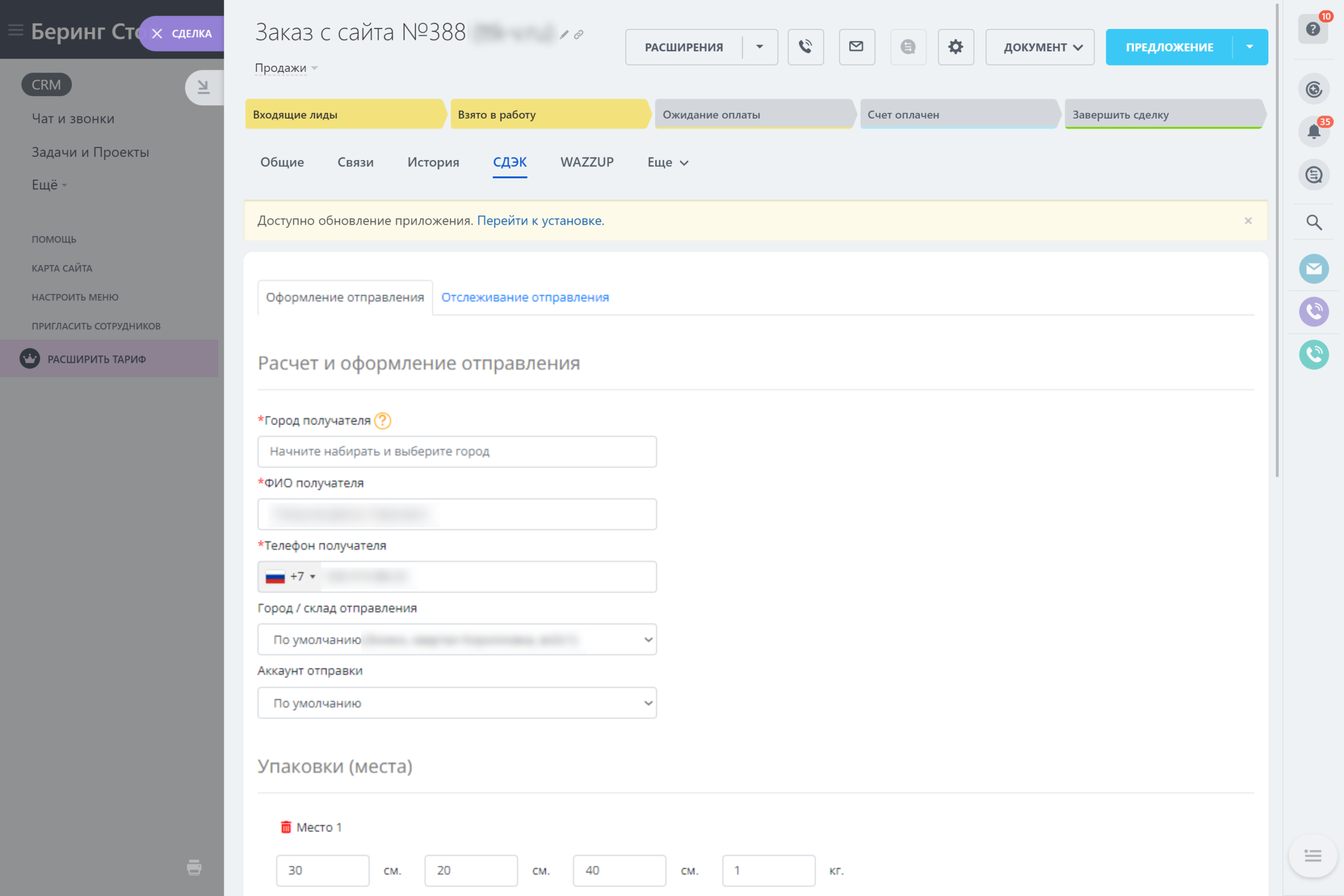Click the teal telephony icon in right sidebar
Image resolution: width=1344 pixels, height=896 pixels.
click(x=1314, y=355)
